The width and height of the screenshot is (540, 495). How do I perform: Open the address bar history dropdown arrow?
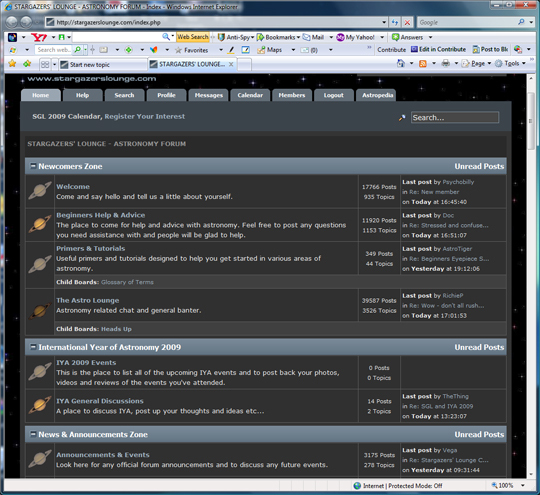pos(384,22)
